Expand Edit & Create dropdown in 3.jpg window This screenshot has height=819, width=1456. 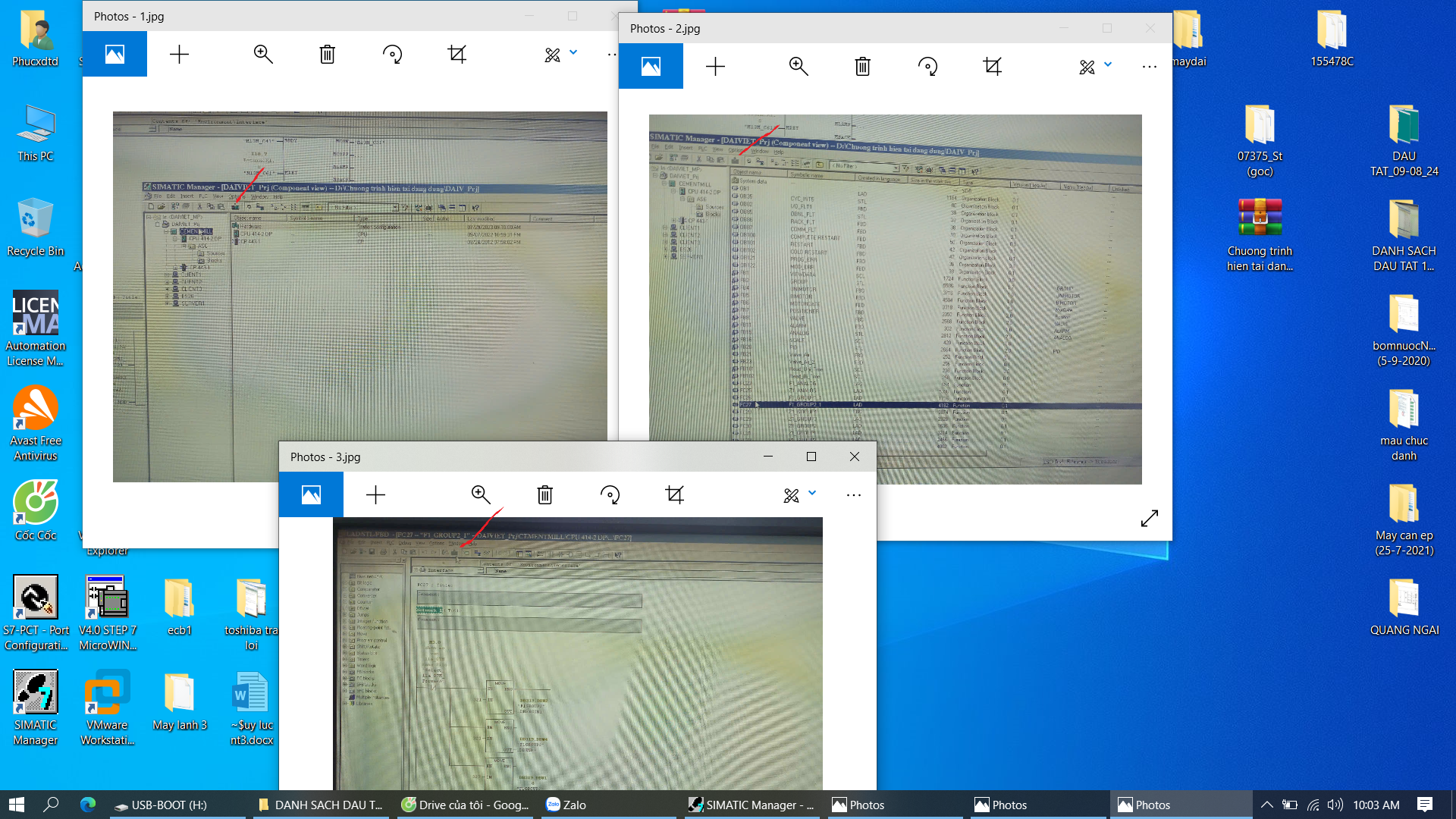point(800,494)
